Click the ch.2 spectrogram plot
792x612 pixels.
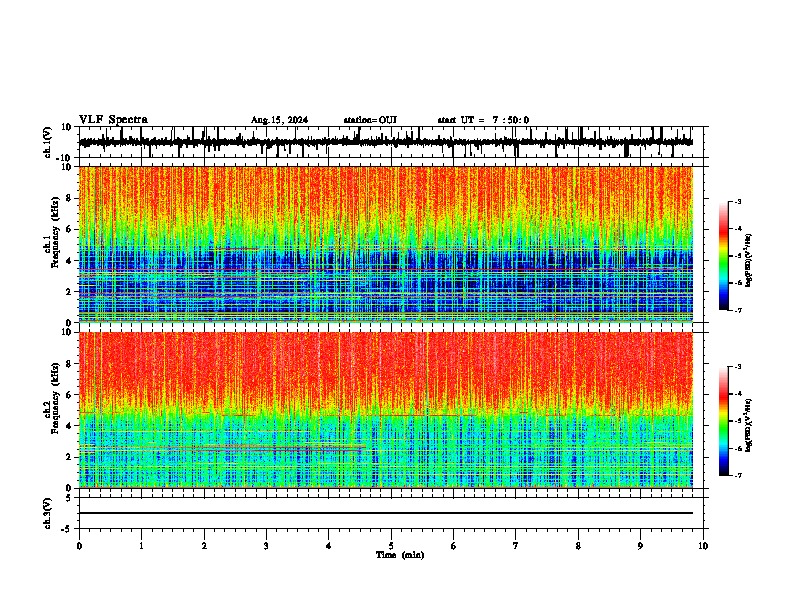(386, 410)
